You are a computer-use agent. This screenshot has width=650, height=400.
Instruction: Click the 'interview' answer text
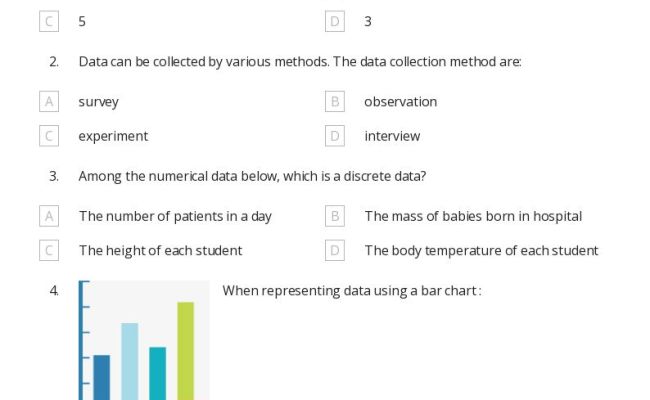(x=392, y=136)
